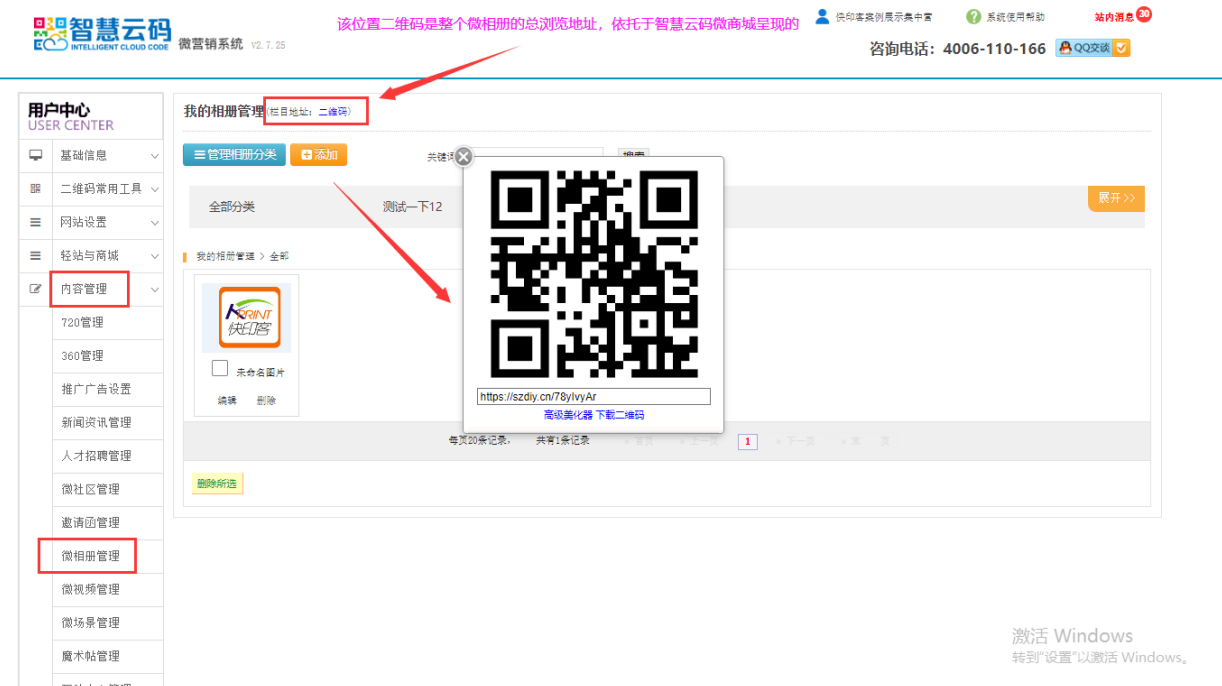Collapse the 内容管理 section chevron
1222x686 pixels.
[x=154, y=290]
